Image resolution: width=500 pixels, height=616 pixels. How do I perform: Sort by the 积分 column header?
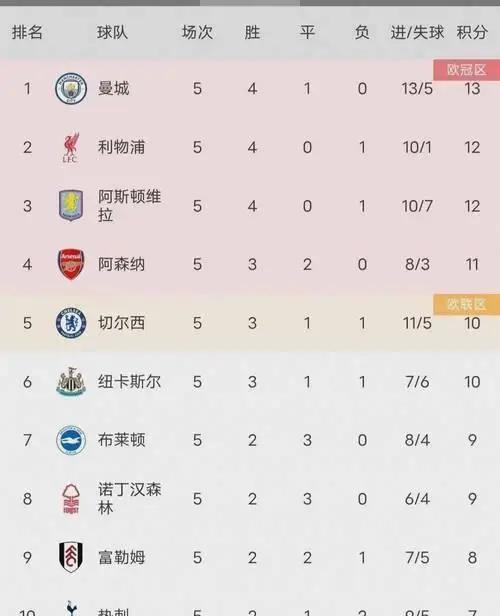tap(472, 32)
